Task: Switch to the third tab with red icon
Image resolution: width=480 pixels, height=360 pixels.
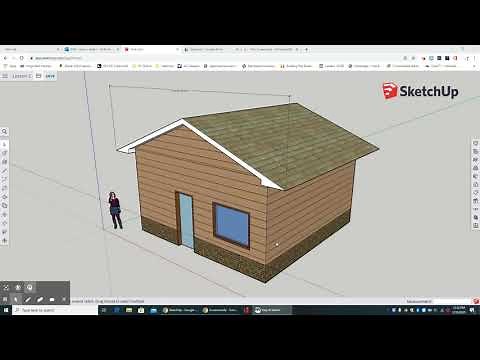Action: 152,49
